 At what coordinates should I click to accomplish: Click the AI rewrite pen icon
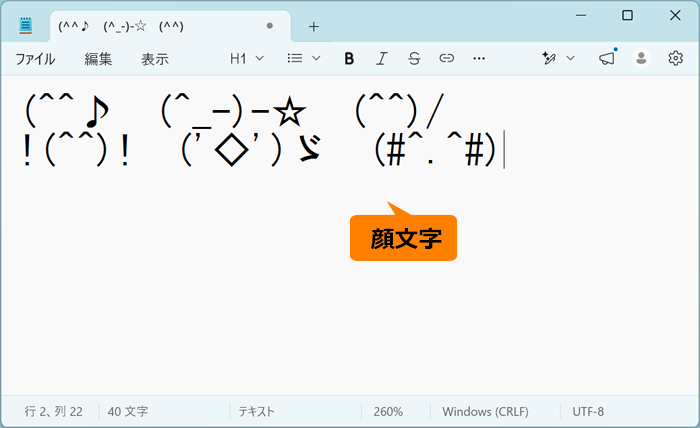click(x=549, y=58)
